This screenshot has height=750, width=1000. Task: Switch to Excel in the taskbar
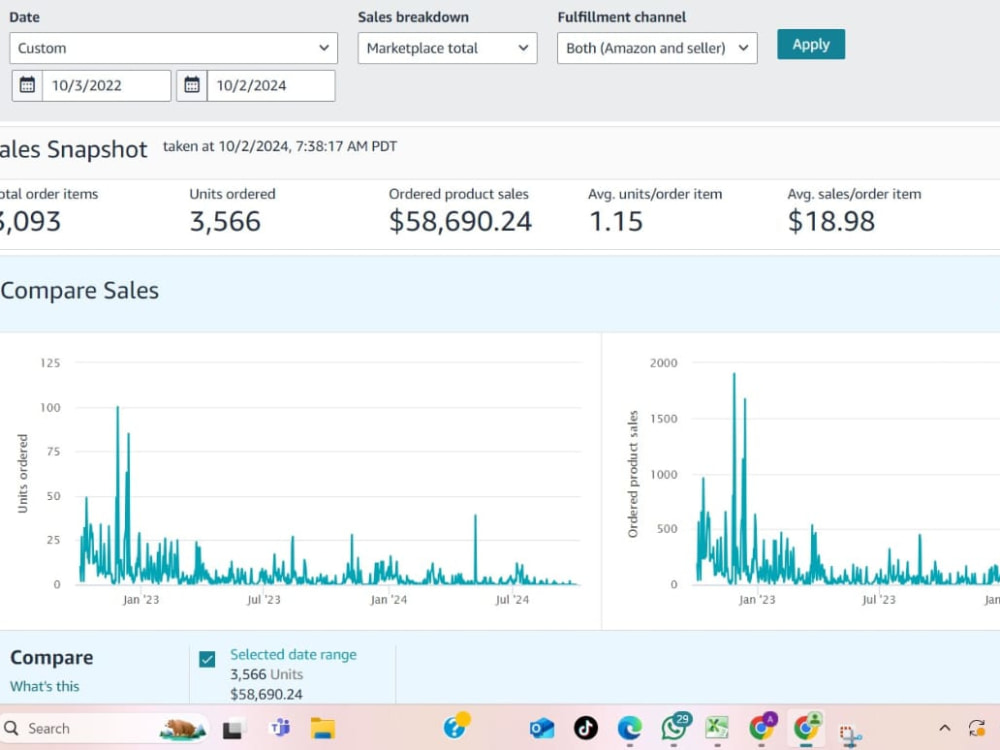717,728
